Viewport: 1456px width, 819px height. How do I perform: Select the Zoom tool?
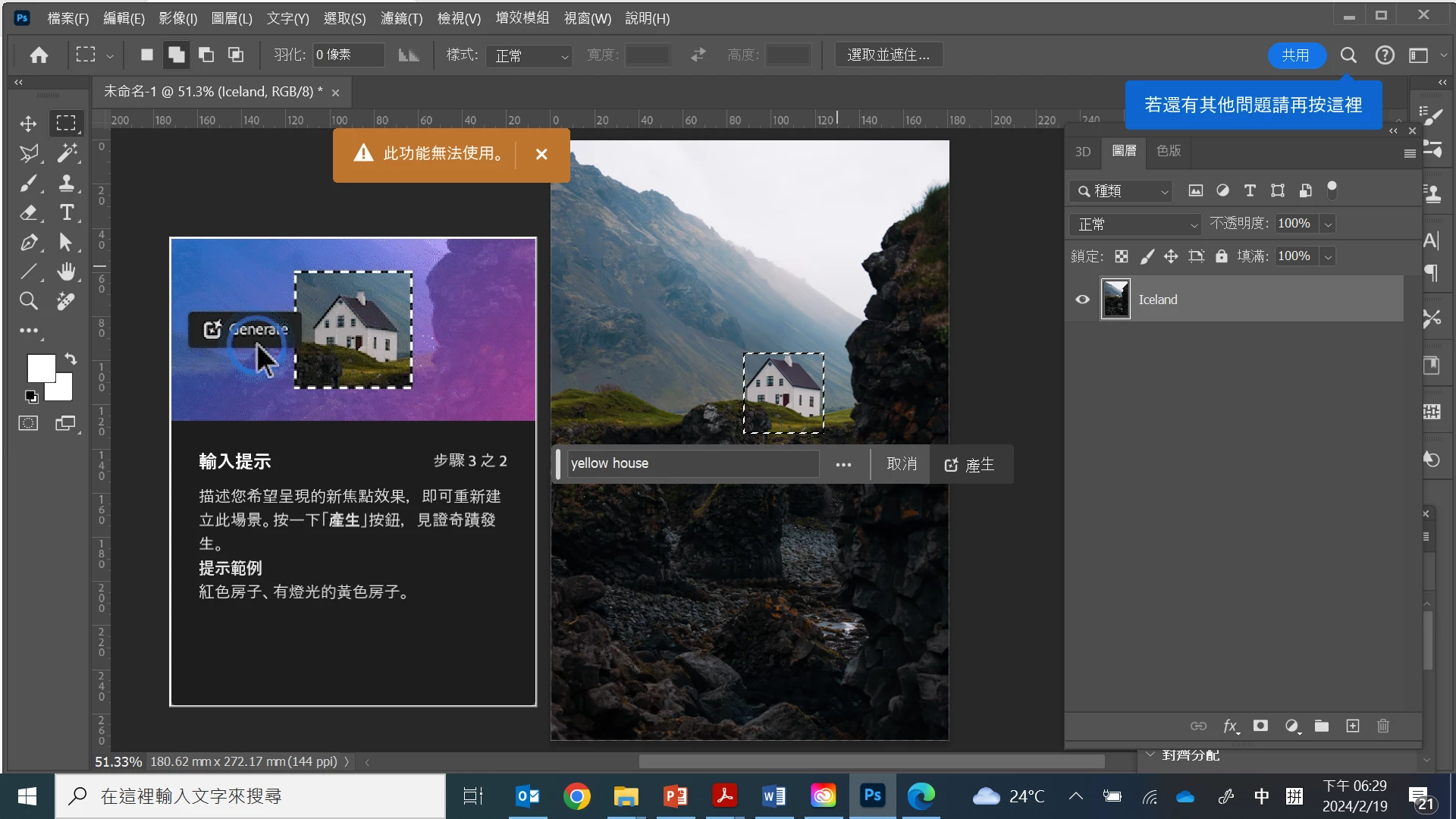pyautogui.click(x=28, y=301)
